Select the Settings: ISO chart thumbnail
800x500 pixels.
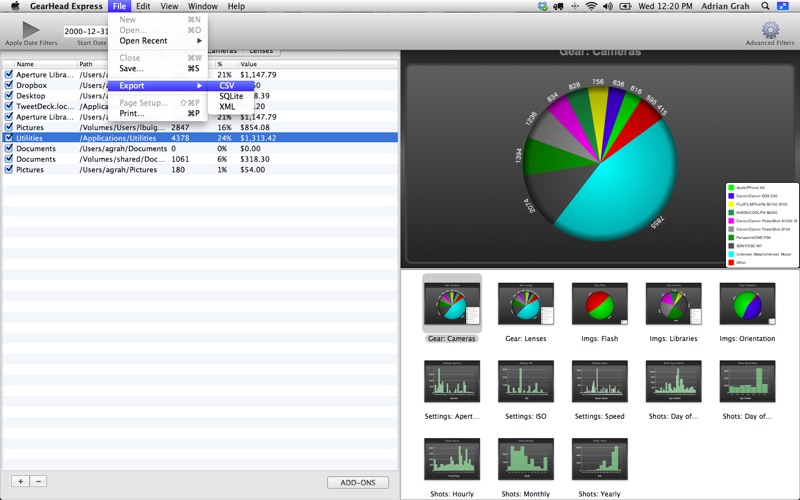pos(526,381)
